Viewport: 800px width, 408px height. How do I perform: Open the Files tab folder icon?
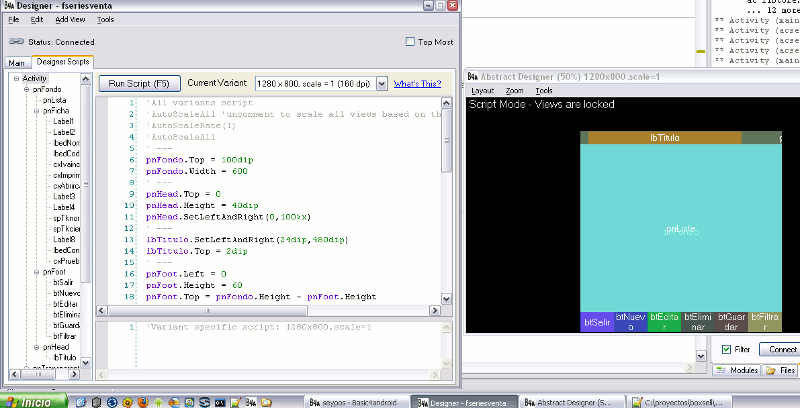pyautogui.click(x=772, y=371)
